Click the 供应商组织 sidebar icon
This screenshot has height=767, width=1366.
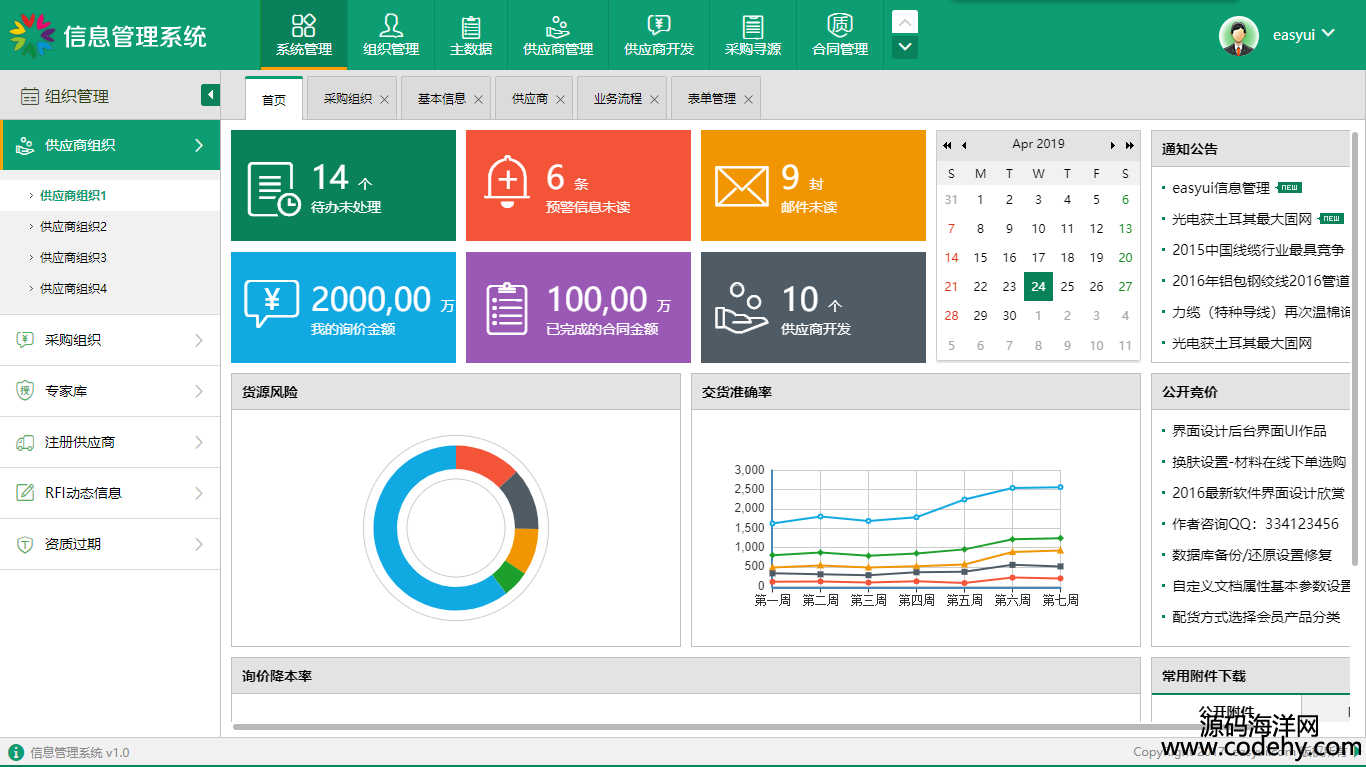pyautogui.click(x=26, y=146)
